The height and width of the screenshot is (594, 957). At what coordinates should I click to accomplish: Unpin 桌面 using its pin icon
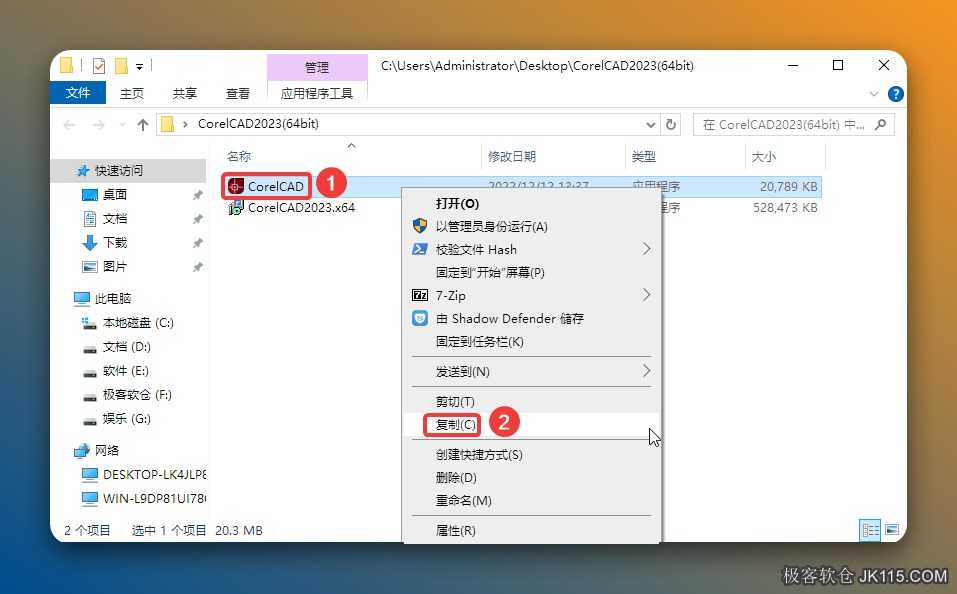(197, 195)
